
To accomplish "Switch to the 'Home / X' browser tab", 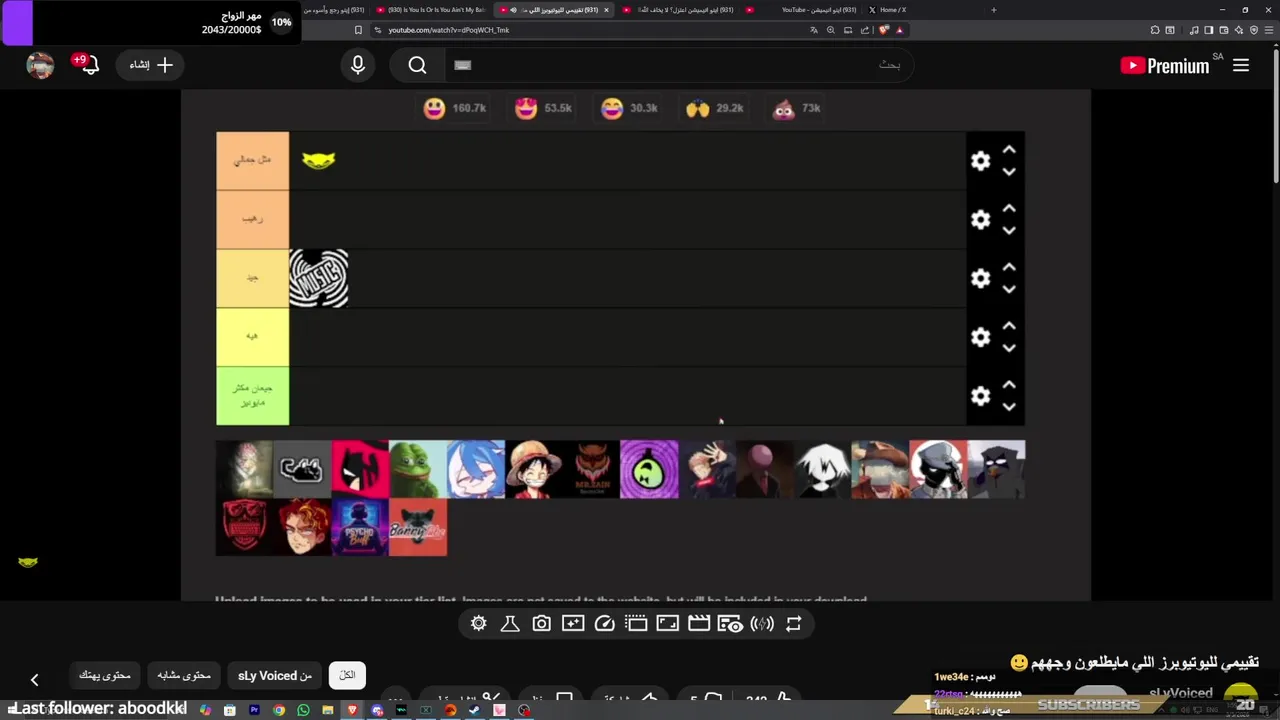I will point(891,10).
